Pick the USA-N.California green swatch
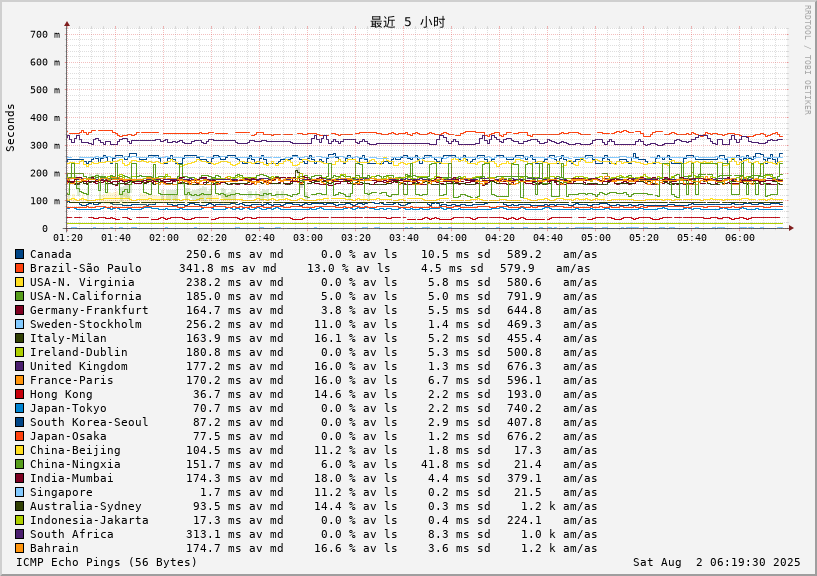This screenshot has width=817, height=576. (x=20, y=297)
